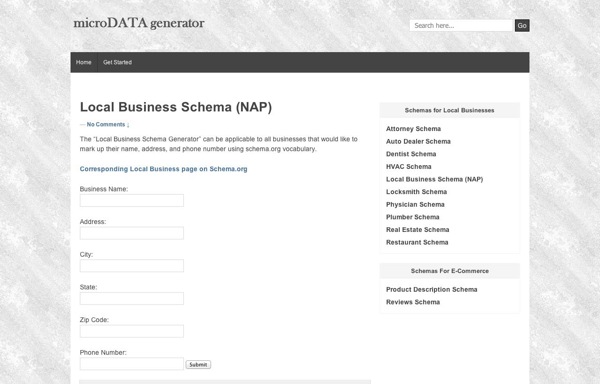Open the Product Description Schema link
The height and width of the screenshot is (384, 600).
[x=432, y=290]
